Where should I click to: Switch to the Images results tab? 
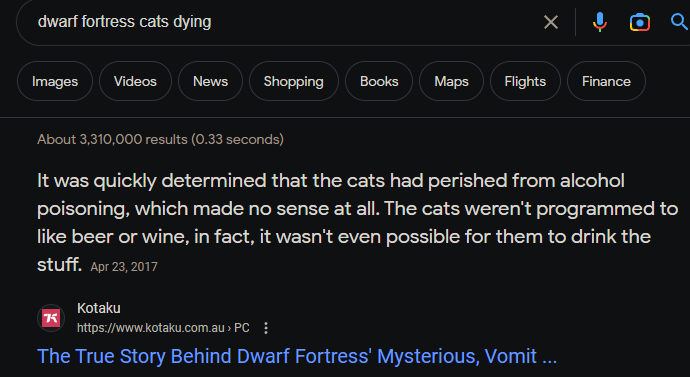click(55, 81)
